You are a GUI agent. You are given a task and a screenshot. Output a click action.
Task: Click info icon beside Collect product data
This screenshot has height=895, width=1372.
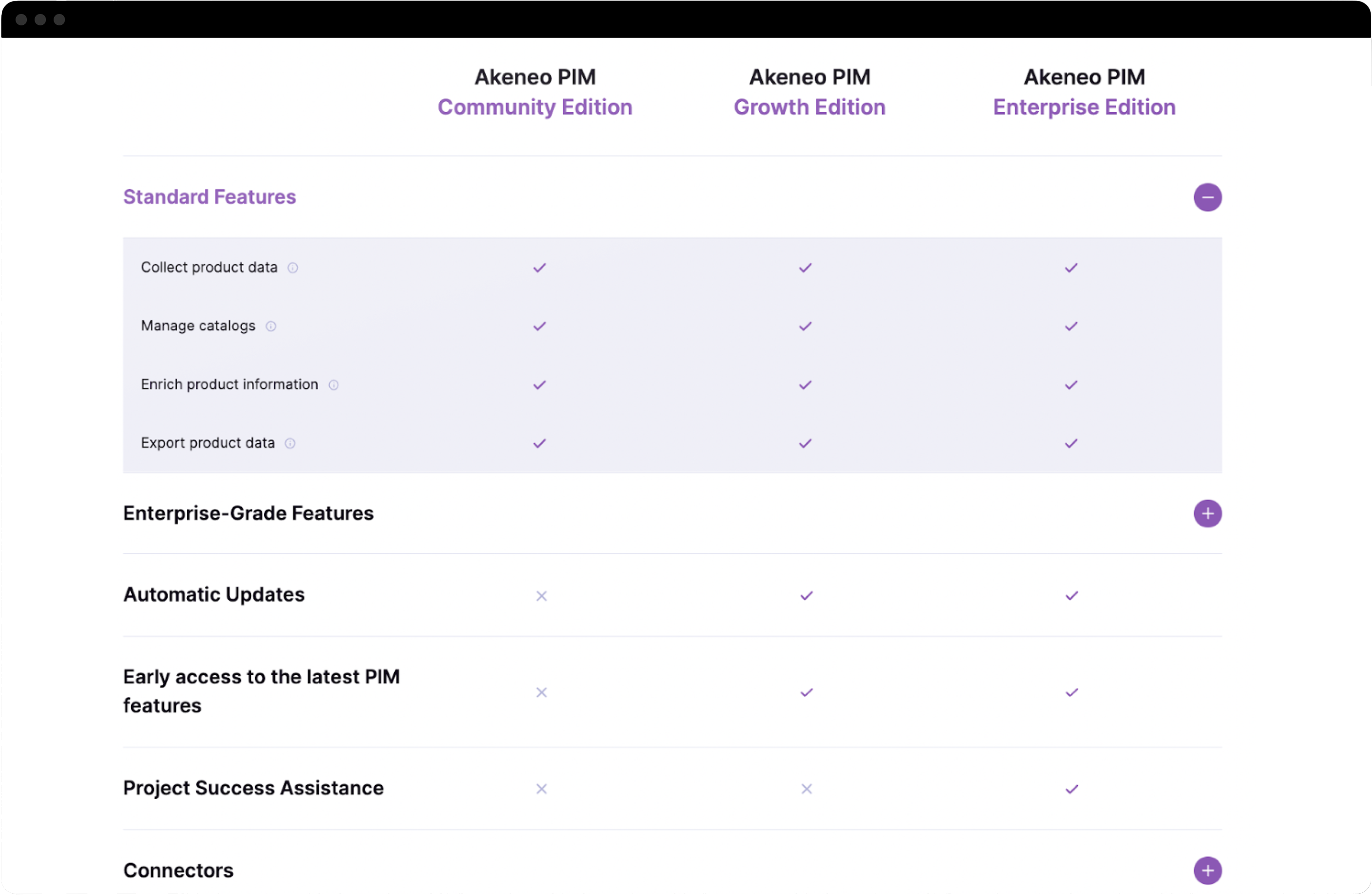point(293,268)
